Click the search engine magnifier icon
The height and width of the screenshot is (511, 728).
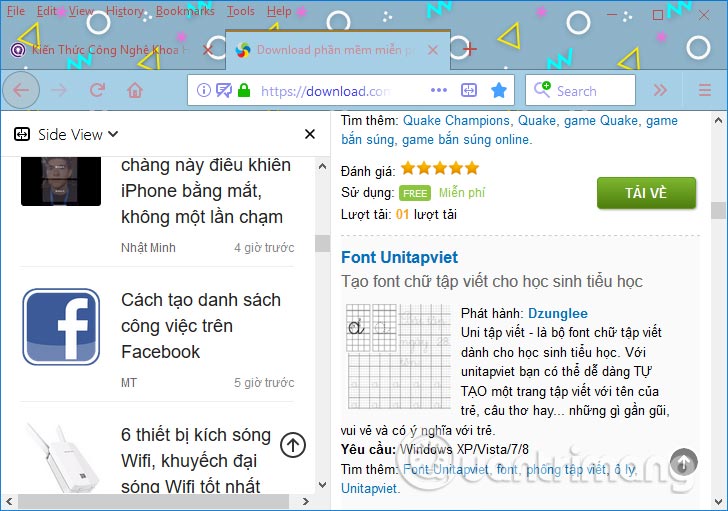(x=542, y=90)
